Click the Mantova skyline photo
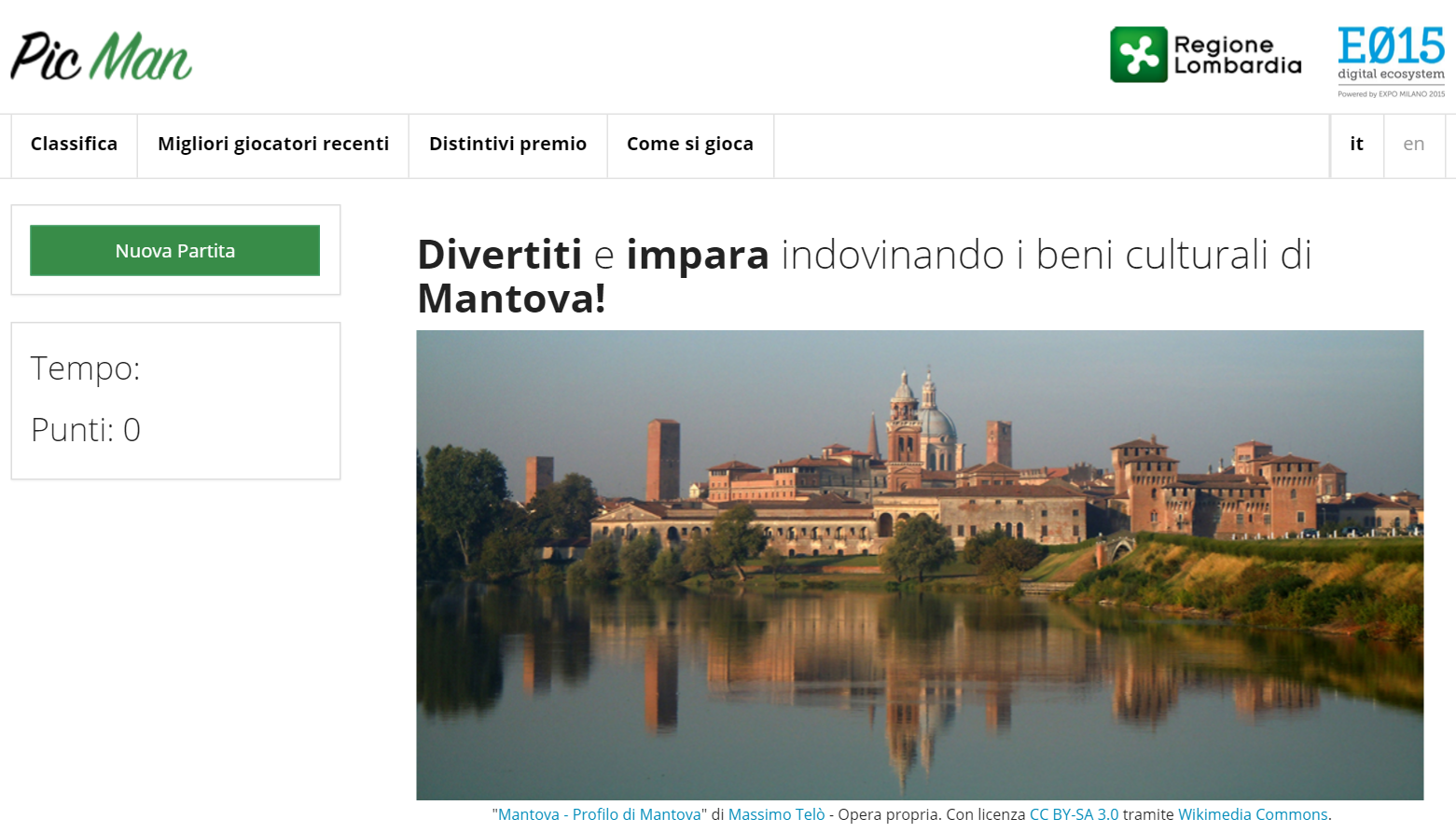Screen dimensions: 1456x833 (x=919, y=564)
